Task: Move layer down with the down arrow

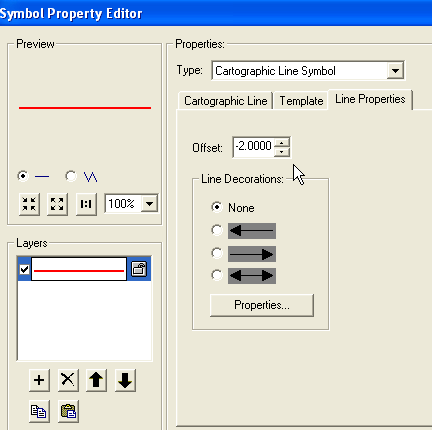Action: pos(125,380)
